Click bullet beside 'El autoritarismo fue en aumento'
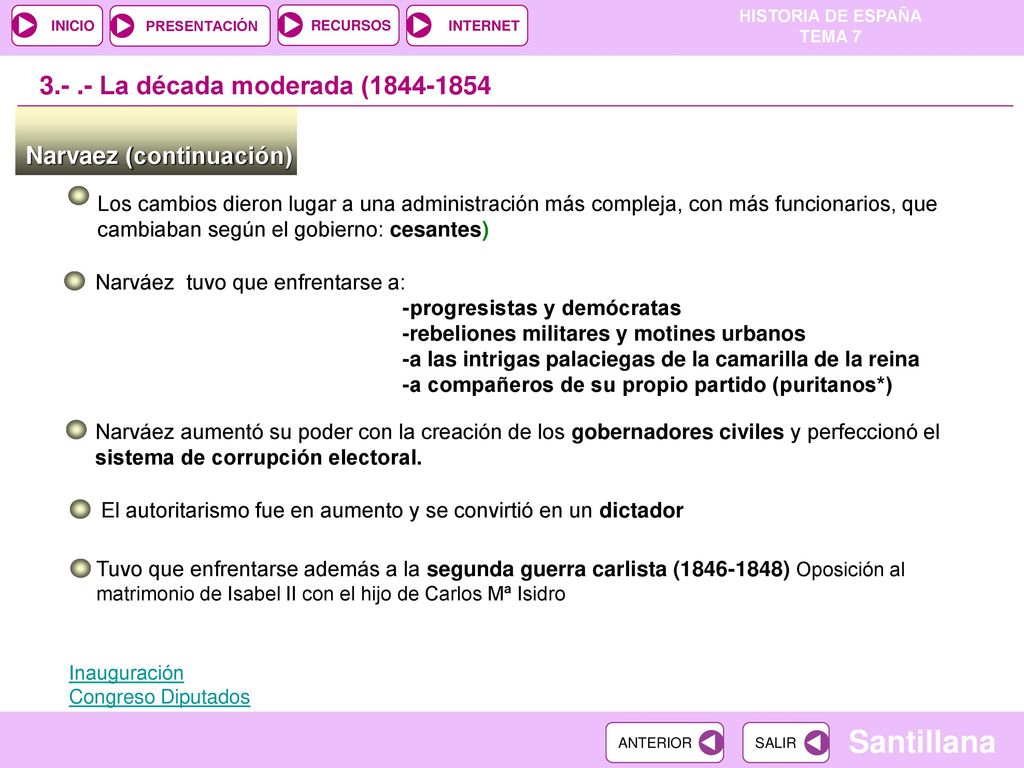This screenshot has width=1024, height=768. [80, 509]
